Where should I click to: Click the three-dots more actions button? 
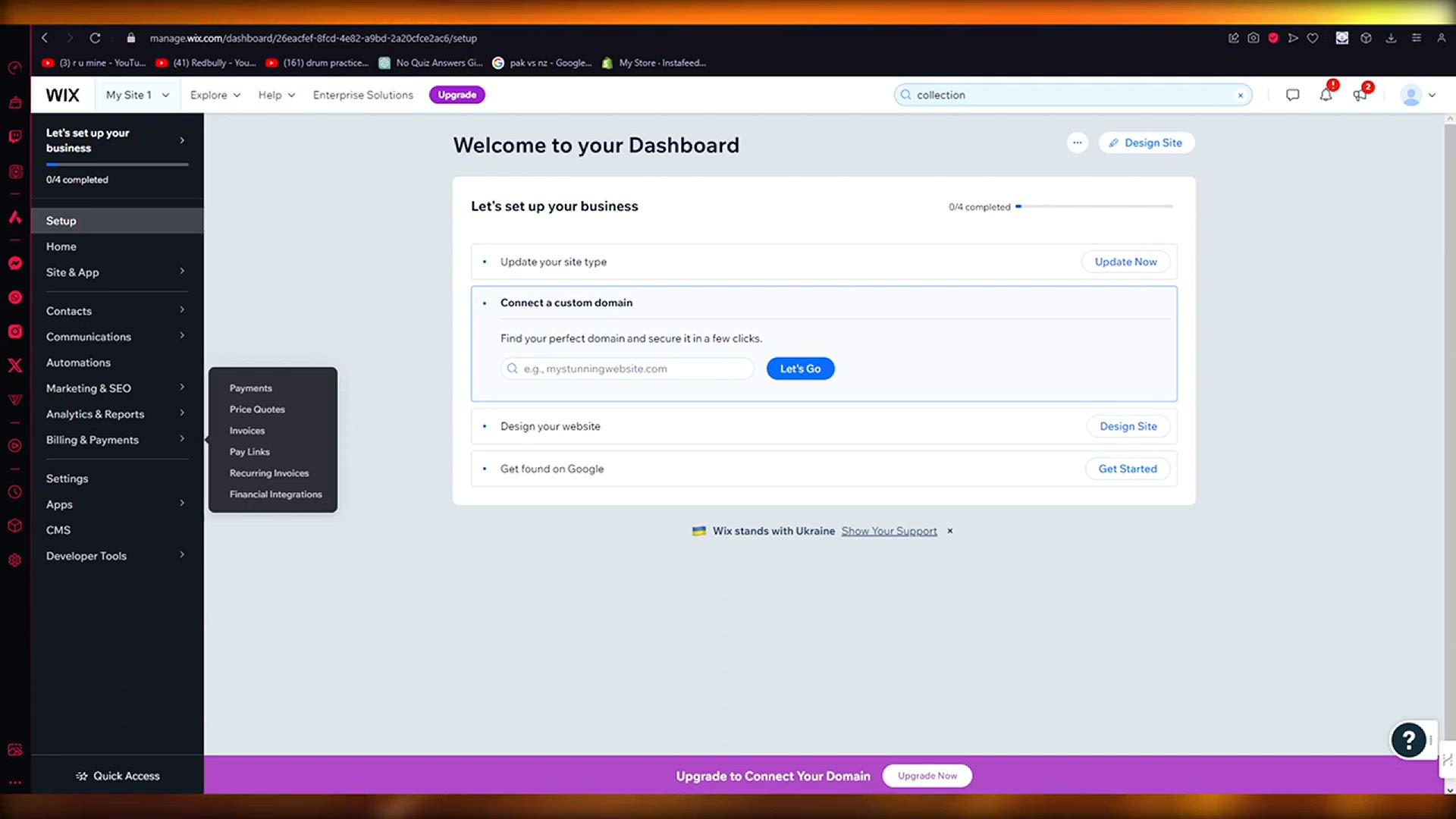(x=1077, y=143)
